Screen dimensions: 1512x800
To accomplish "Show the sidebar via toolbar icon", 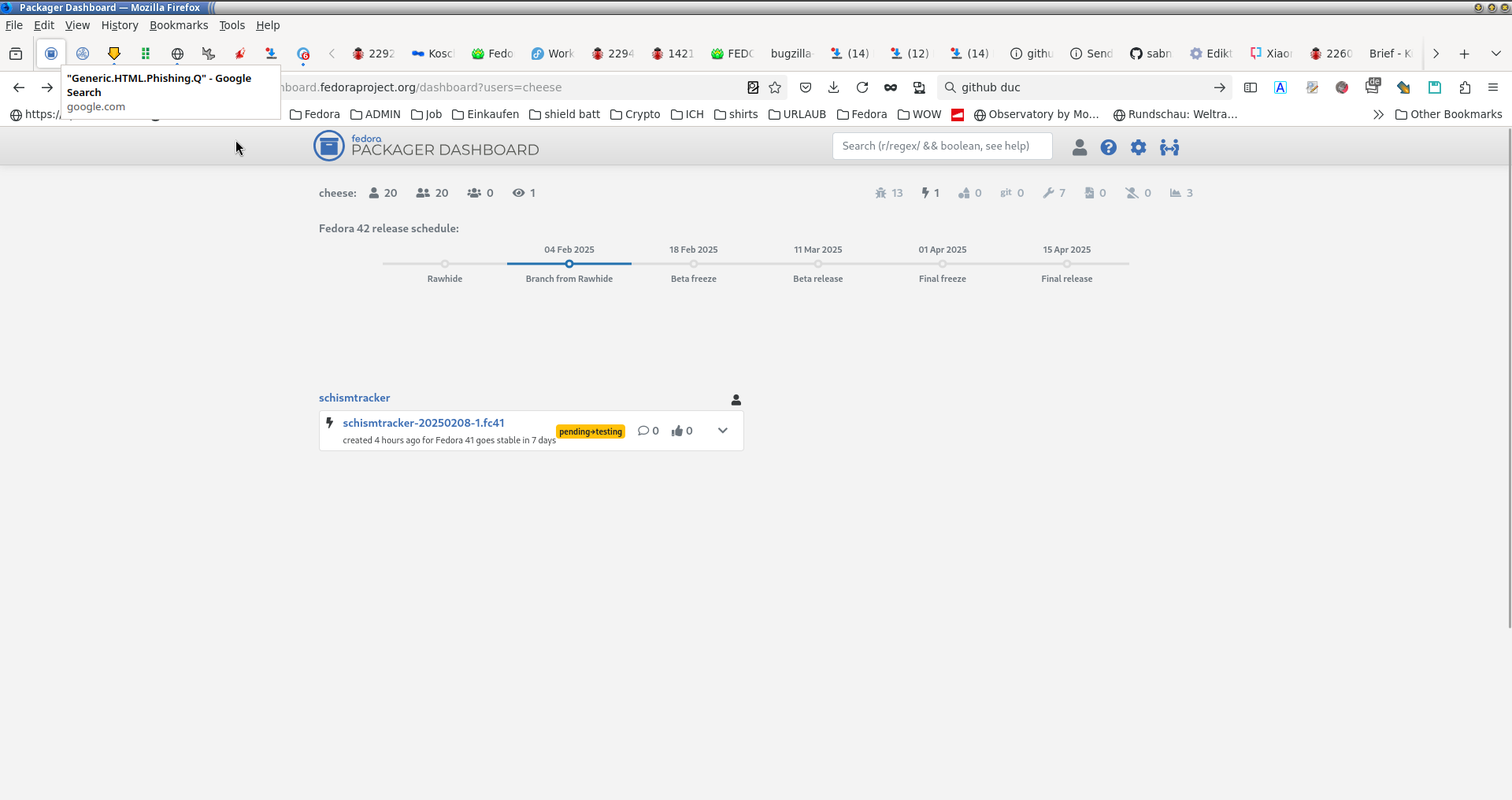I will [1251, 87].
